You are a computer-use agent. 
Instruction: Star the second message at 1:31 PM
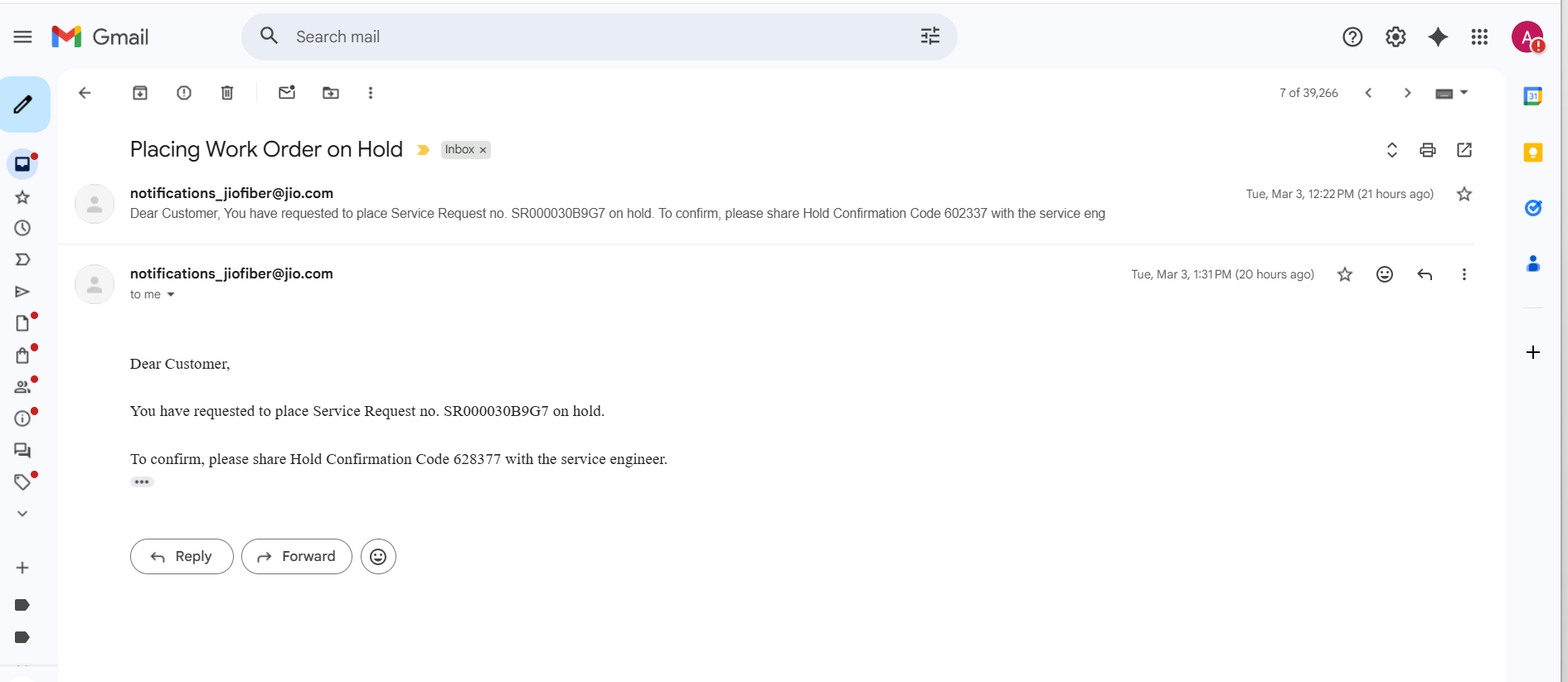1345,274
